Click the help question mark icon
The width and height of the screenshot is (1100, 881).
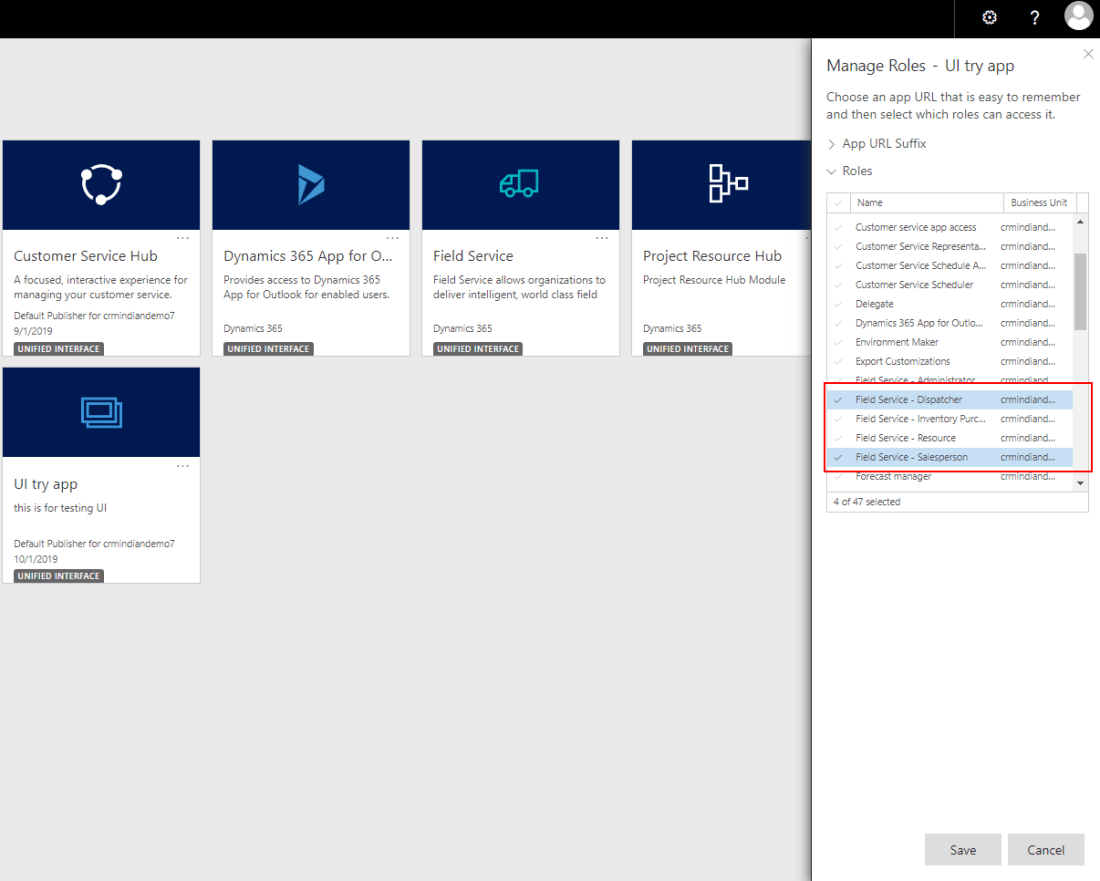click(x=1035, y=18)
